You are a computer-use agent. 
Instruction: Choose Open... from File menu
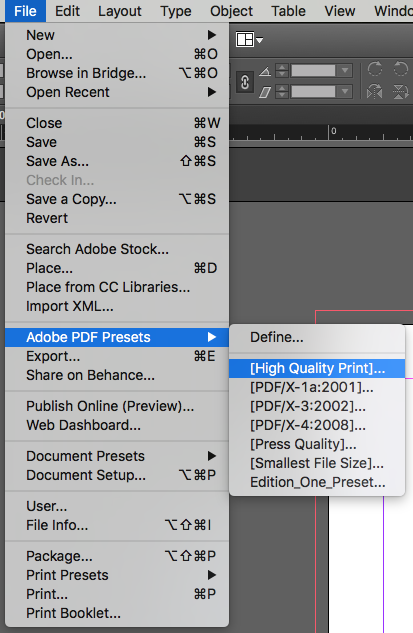click(x=117, y=54)
